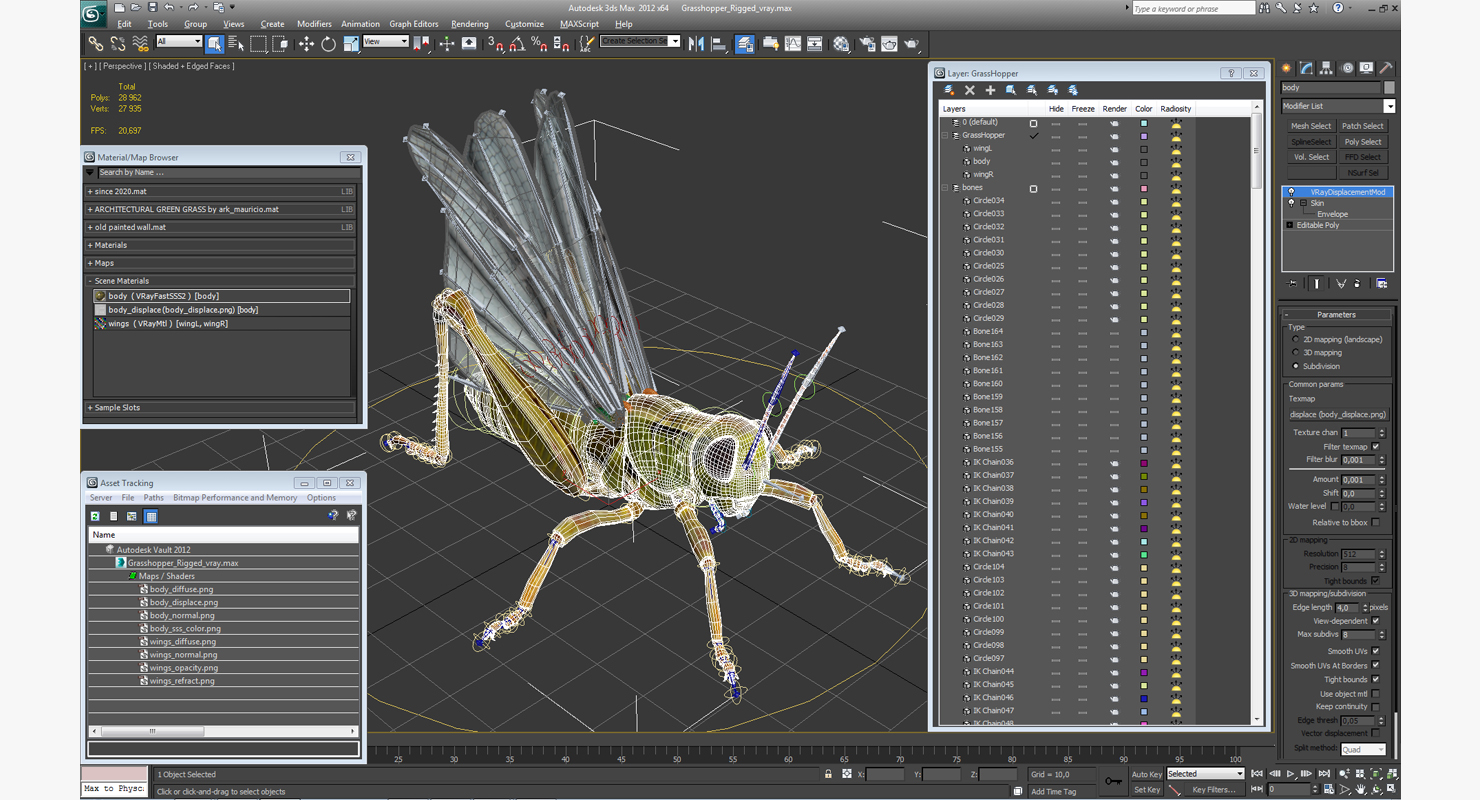Click the Mirror tool icon

click(x=696, y=43)
